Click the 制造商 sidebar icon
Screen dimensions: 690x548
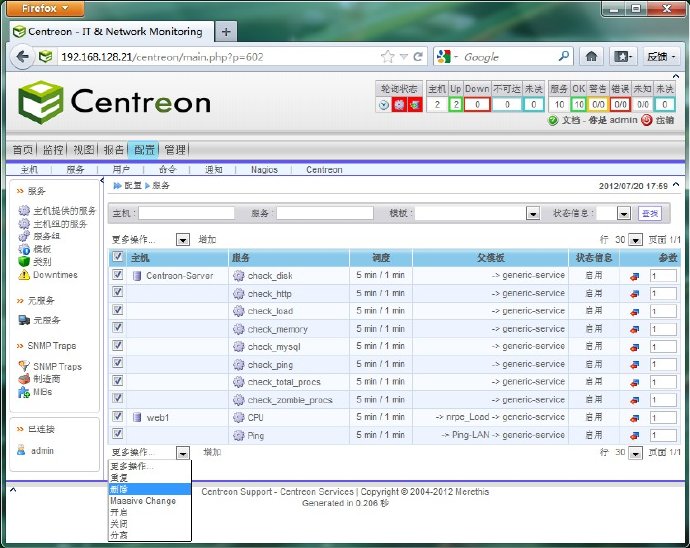point(24,379)
